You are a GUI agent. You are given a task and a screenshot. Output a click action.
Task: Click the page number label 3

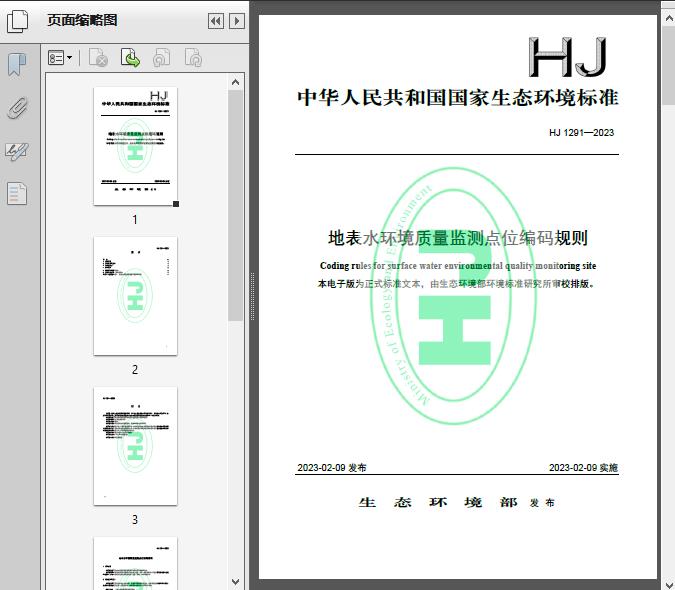click(x=135, y=520)
